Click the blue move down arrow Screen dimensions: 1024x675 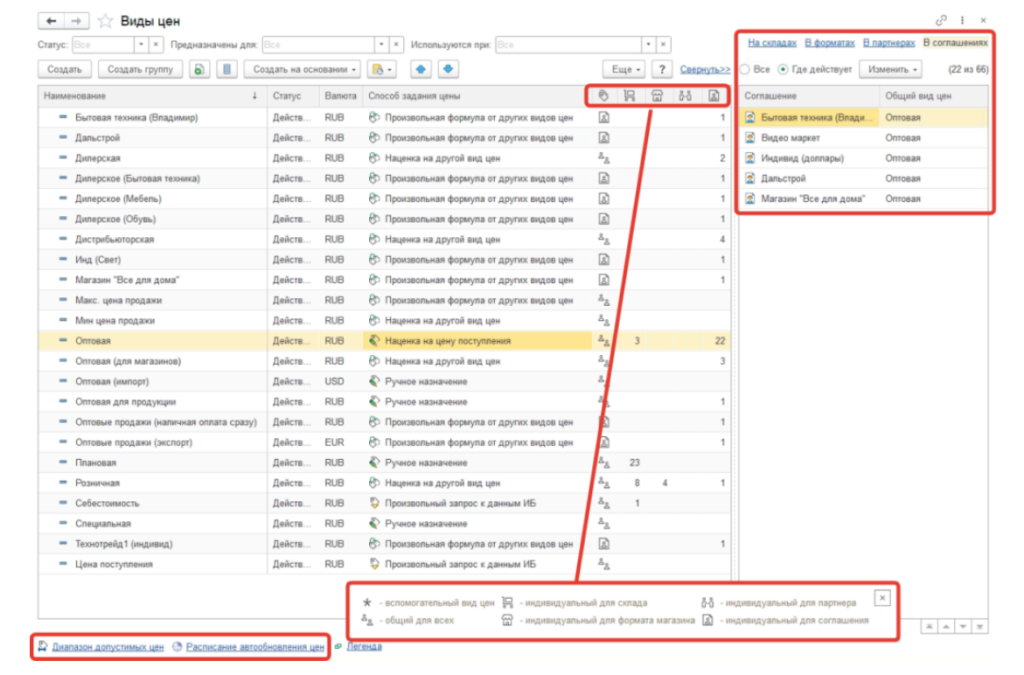[x=448, y=69]
